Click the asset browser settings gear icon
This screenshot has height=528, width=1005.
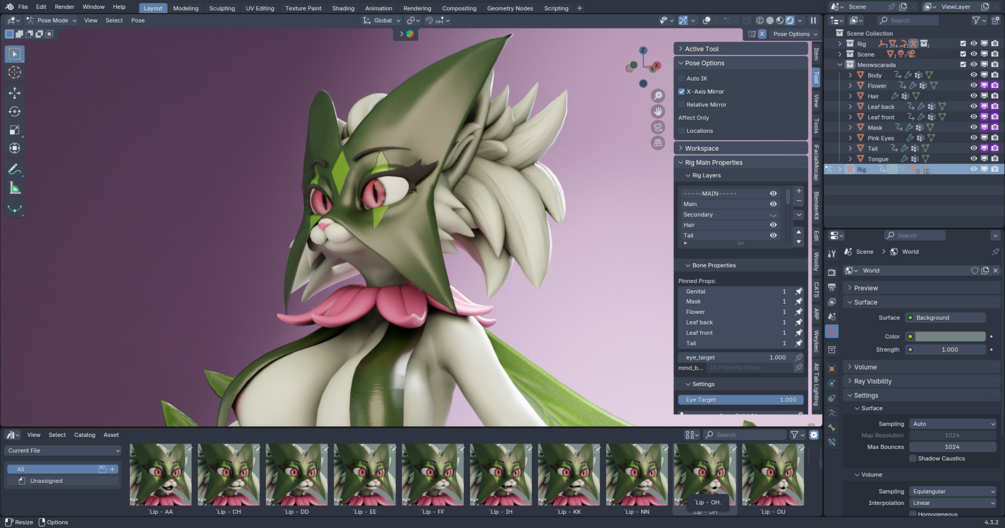[x=814, y=434]
